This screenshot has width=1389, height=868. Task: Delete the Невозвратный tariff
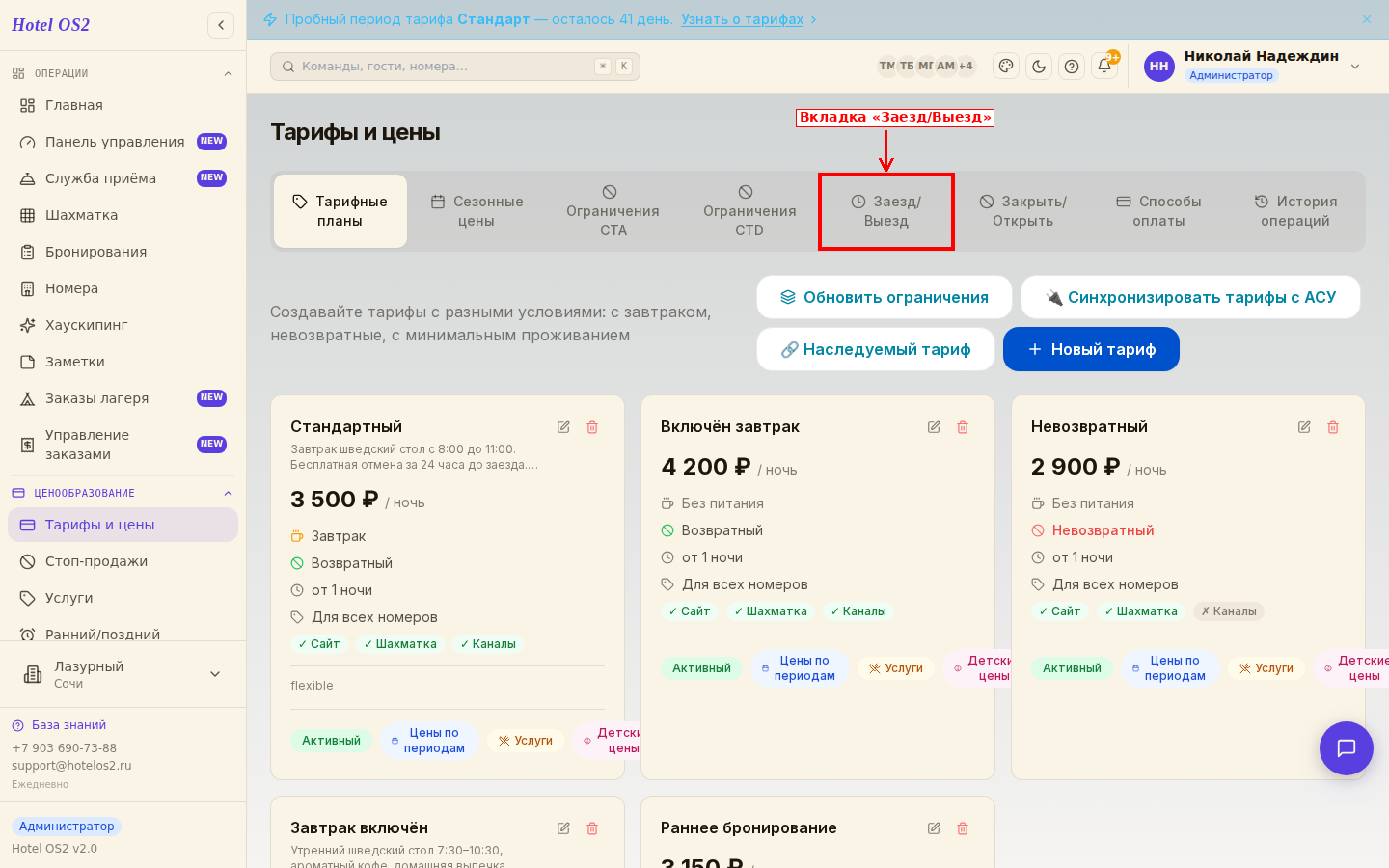click(x=1333, y=427)
